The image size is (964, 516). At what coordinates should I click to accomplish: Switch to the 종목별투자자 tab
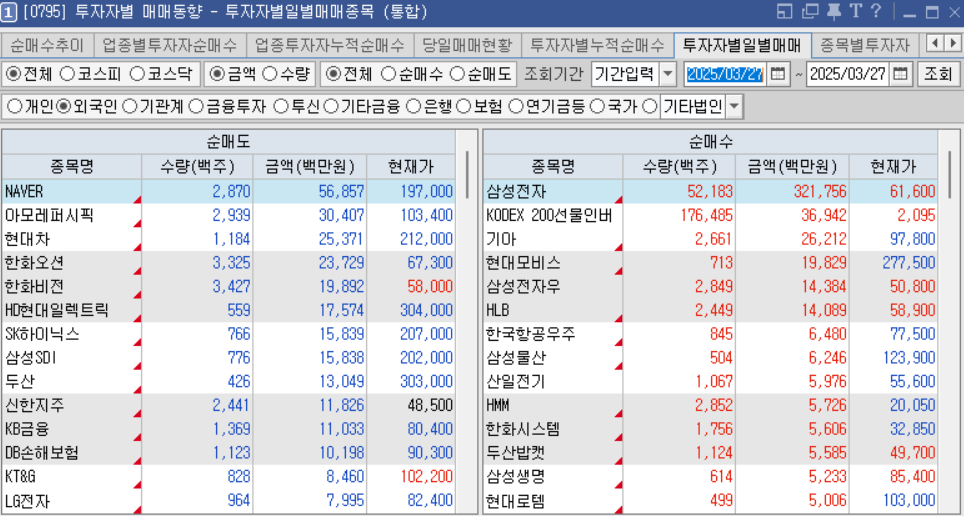pos(864,44)
